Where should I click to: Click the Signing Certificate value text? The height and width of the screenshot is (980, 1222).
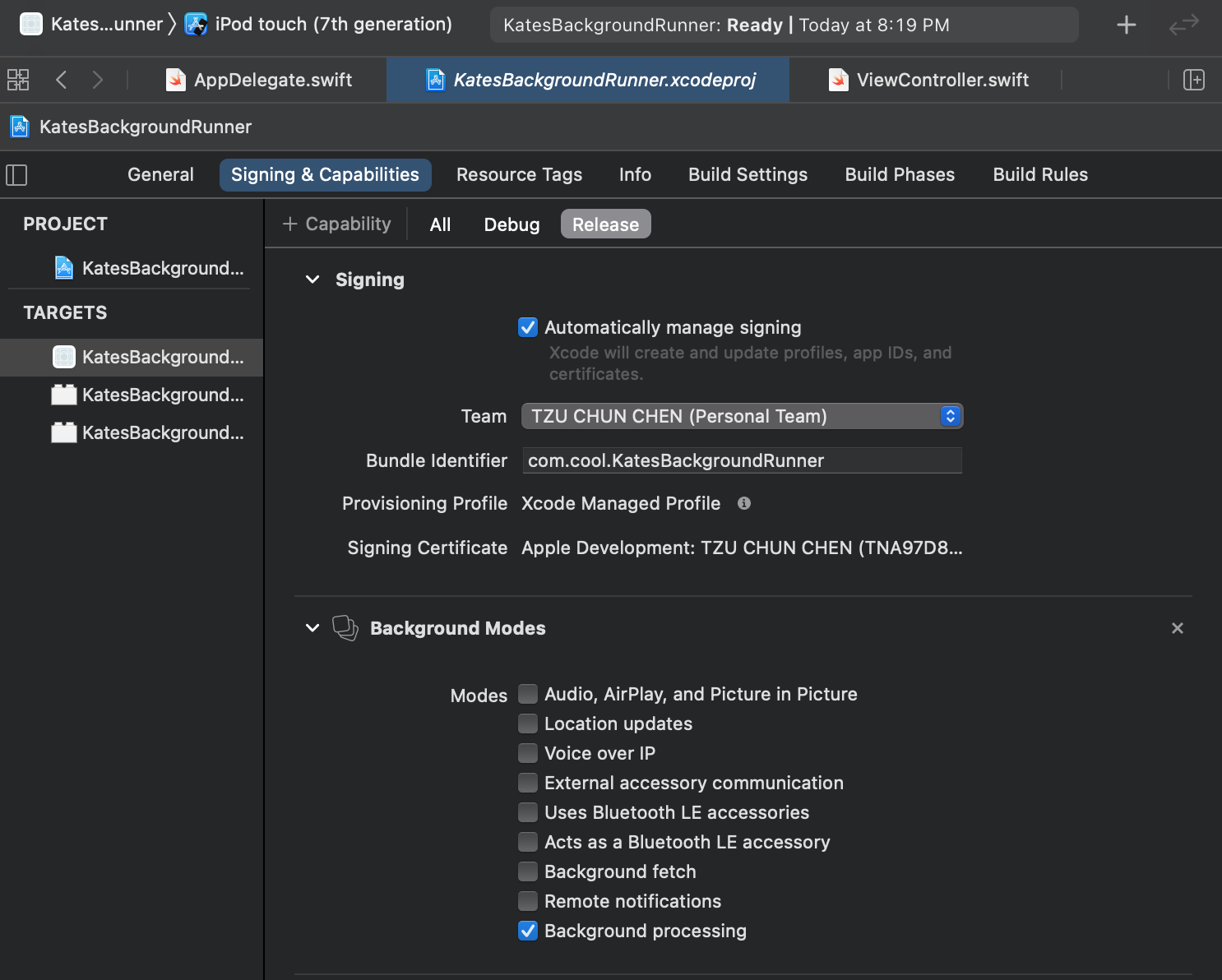[x=742, y=548]
